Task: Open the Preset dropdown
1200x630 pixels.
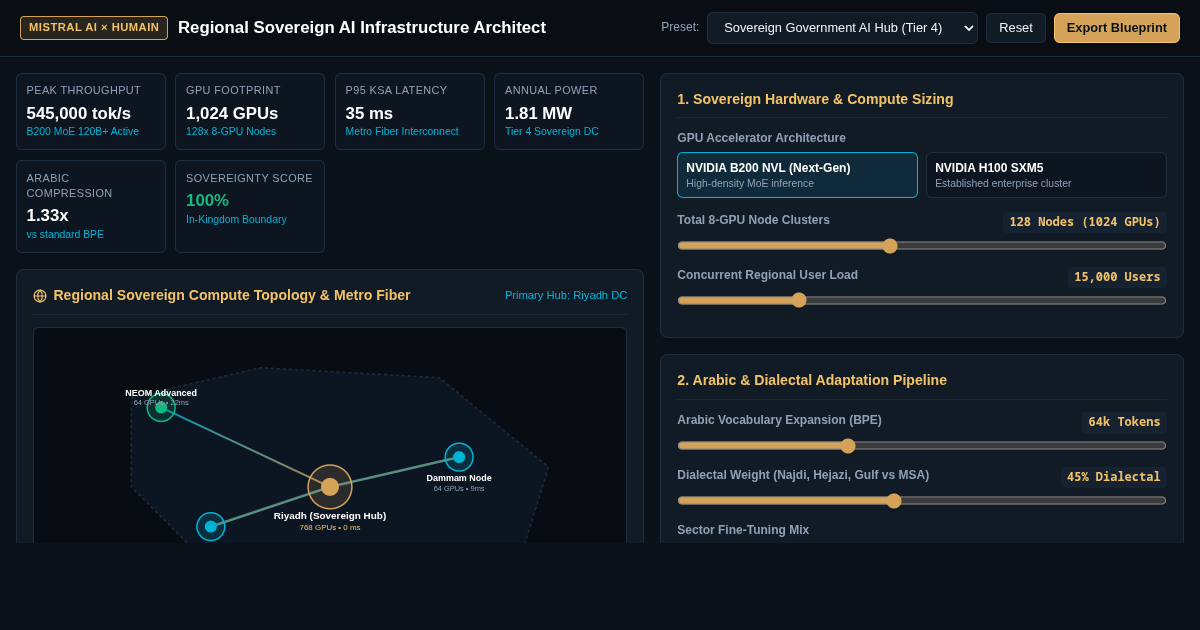Action: 842,28
